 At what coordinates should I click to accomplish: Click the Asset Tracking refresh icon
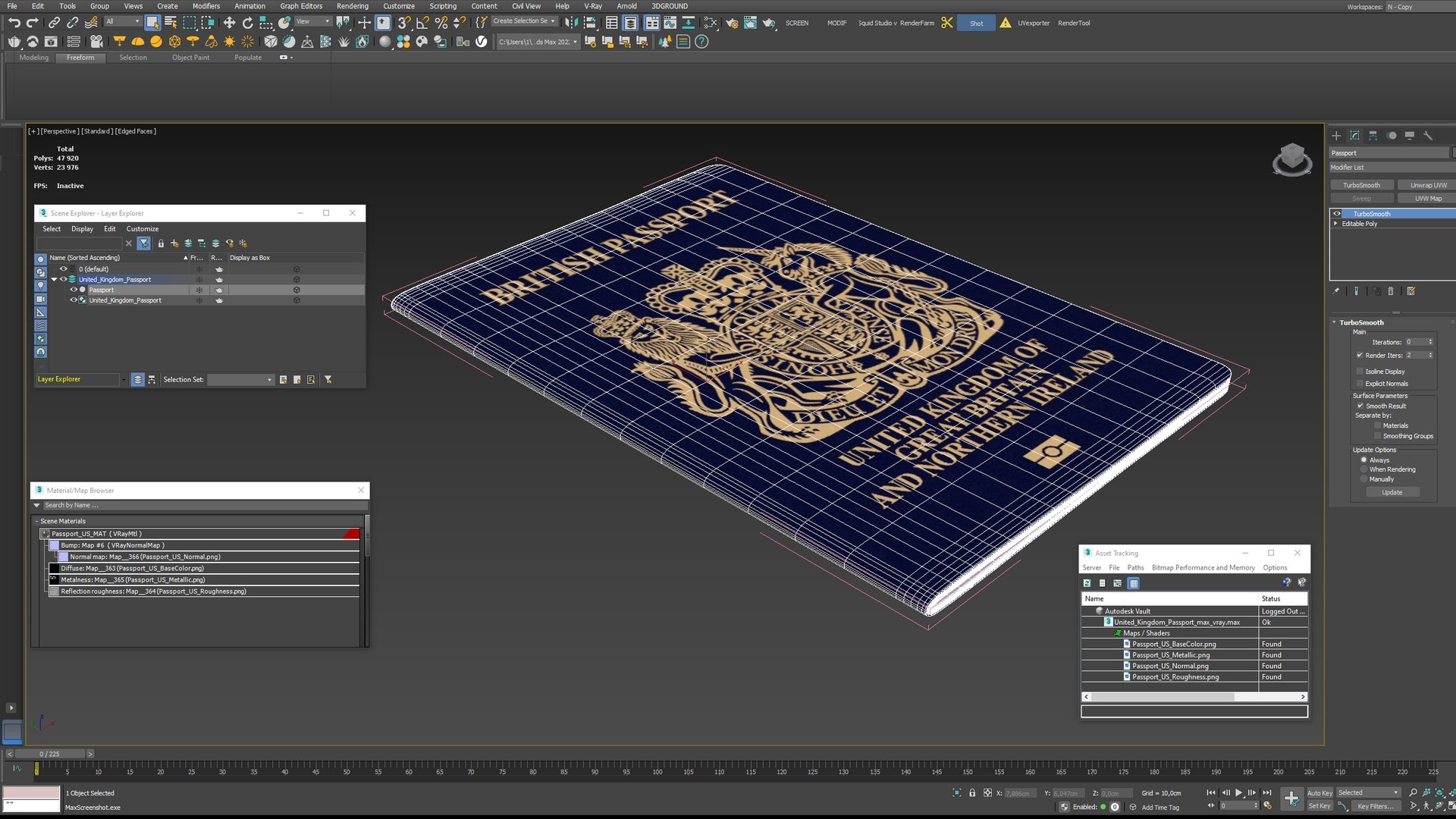(x=1087, y=583)
